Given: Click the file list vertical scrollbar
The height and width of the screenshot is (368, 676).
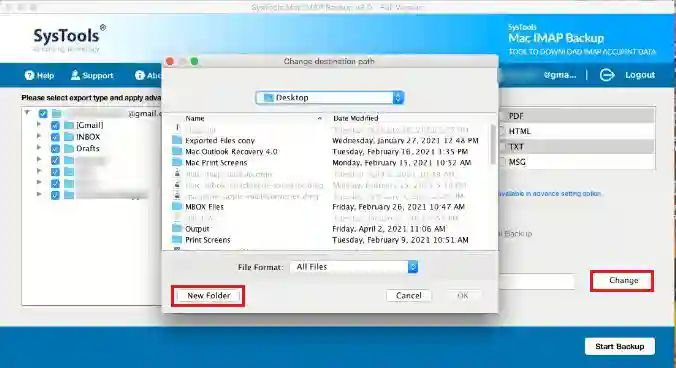Looking at the screenshot, I should point(493,144).
